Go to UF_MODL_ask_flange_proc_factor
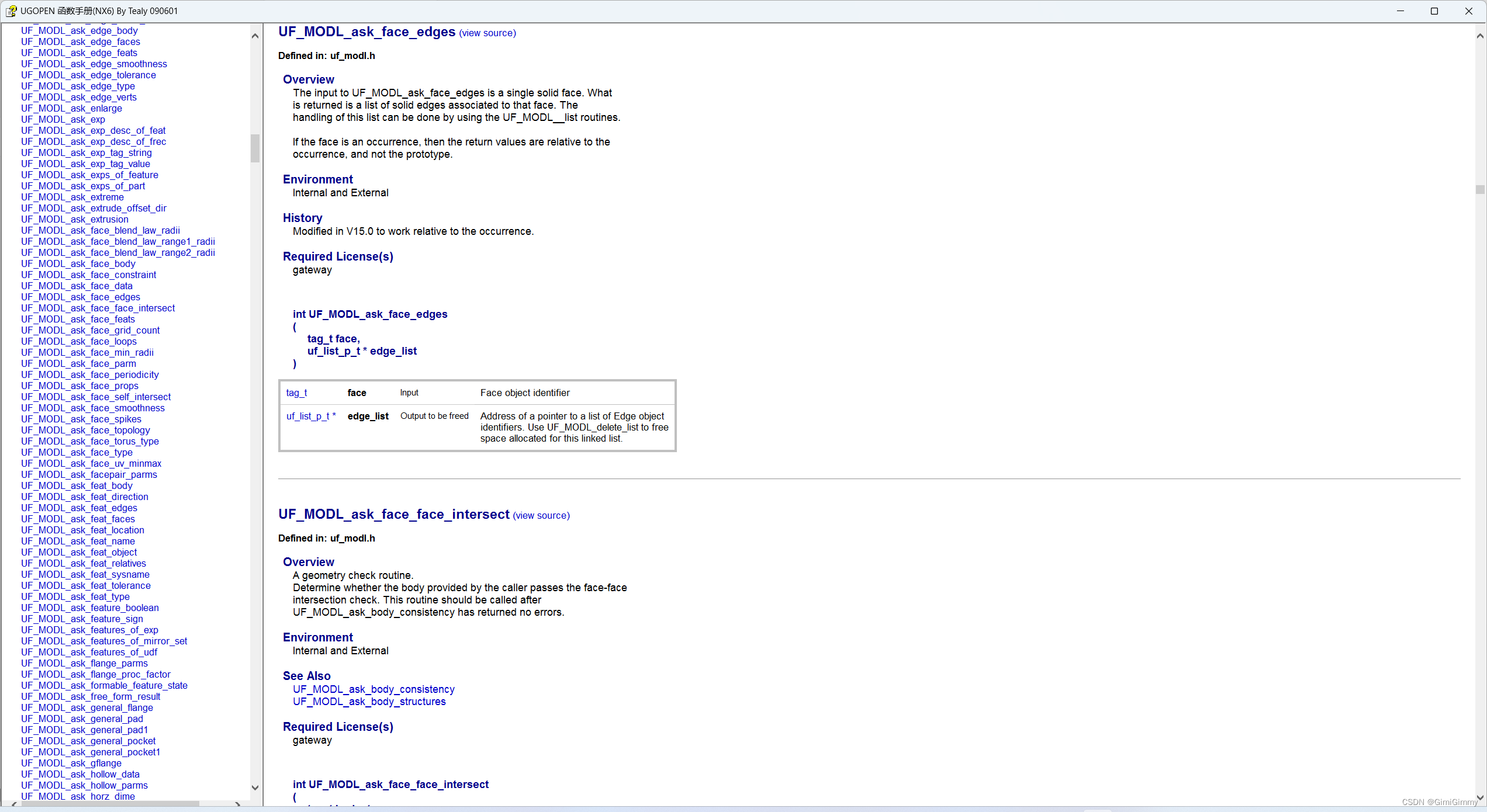This screenshot has height=812, width=1487. 96,674
